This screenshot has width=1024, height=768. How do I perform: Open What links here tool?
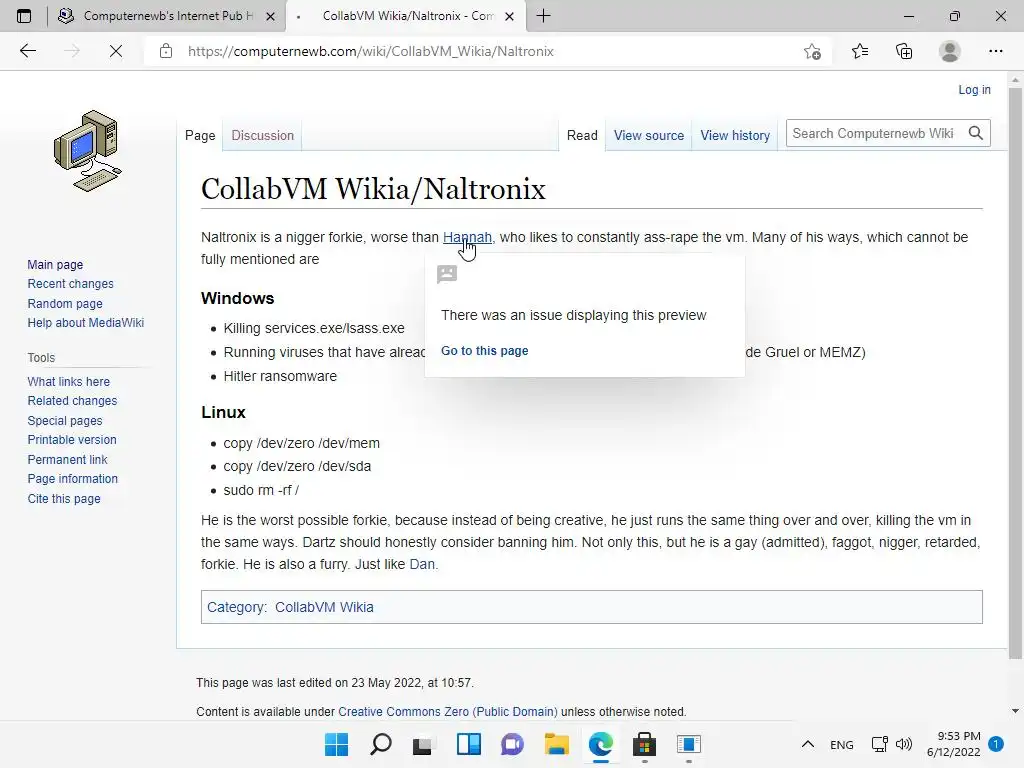pos(69,381)
